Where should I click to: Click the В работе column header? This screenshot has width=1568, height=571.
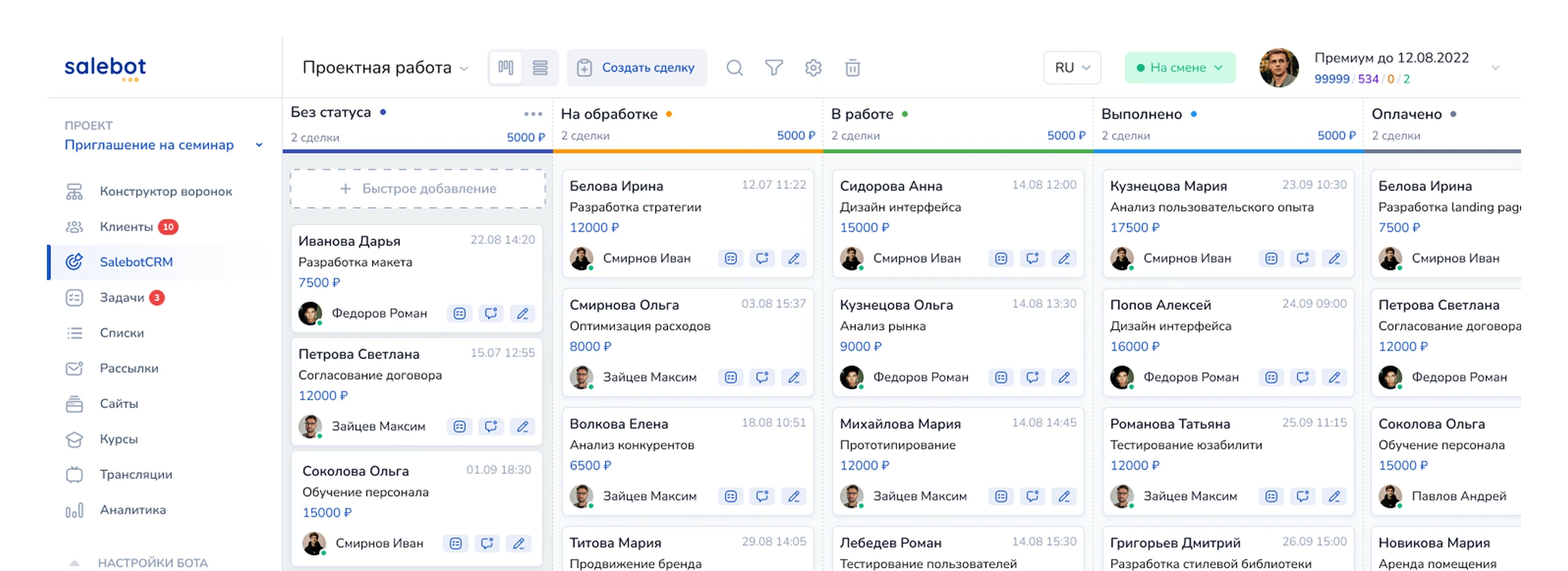click(x=862, y=115)
